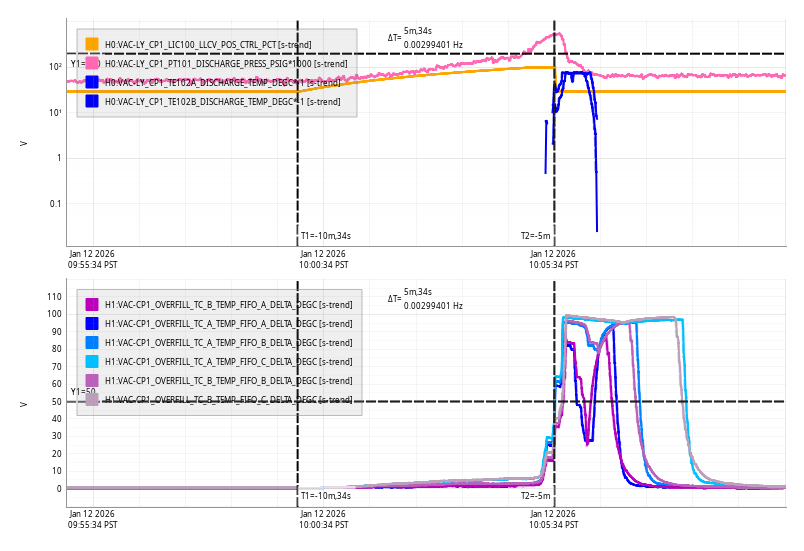Toggle the TC_B_TEMP_FIFO_C_DELTA_DEGC trace label
Image resolution: width=804 pixels, height=551 pixels.
pyautogui.click(x=228, y=399)
